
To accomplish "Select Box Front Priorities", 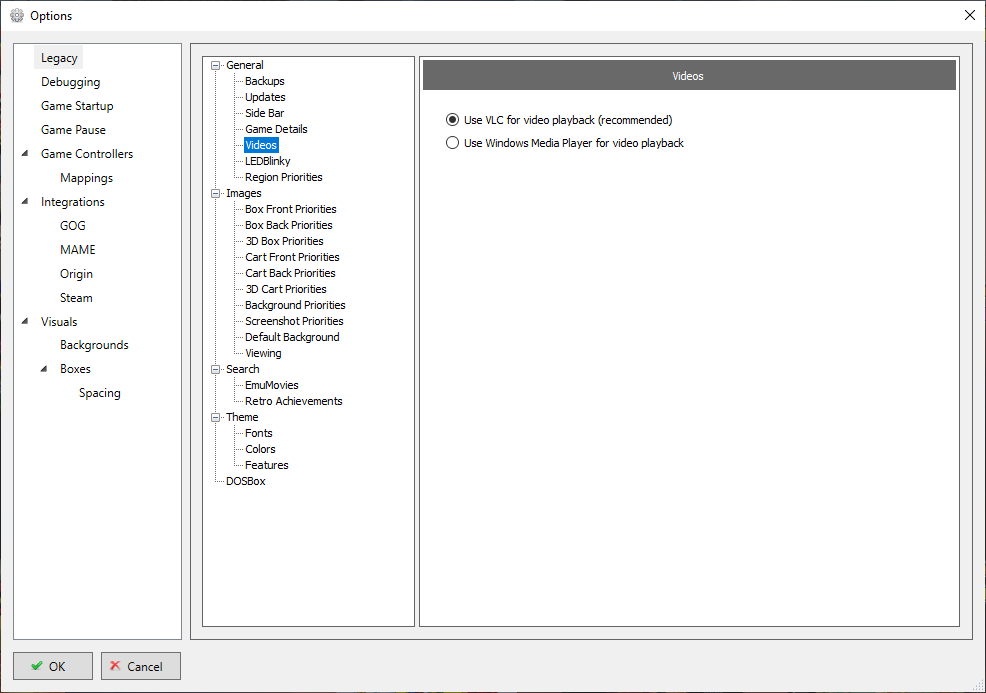I will [x=291, y=209].
